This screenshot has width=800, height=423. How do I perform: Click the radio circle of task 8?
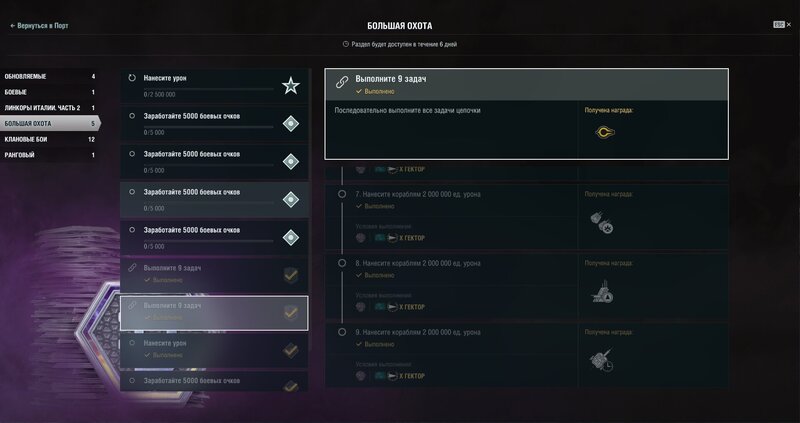[x=342, y=263]
